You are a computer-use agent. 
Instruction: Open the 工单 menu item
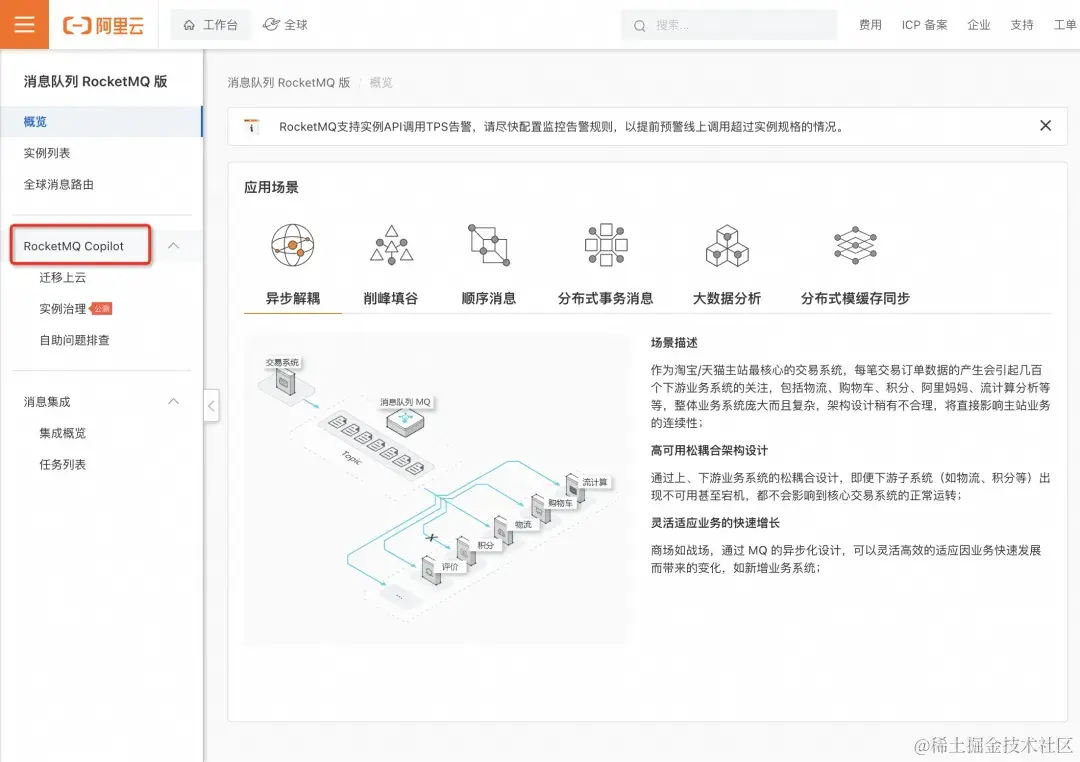click(1066, 24)
